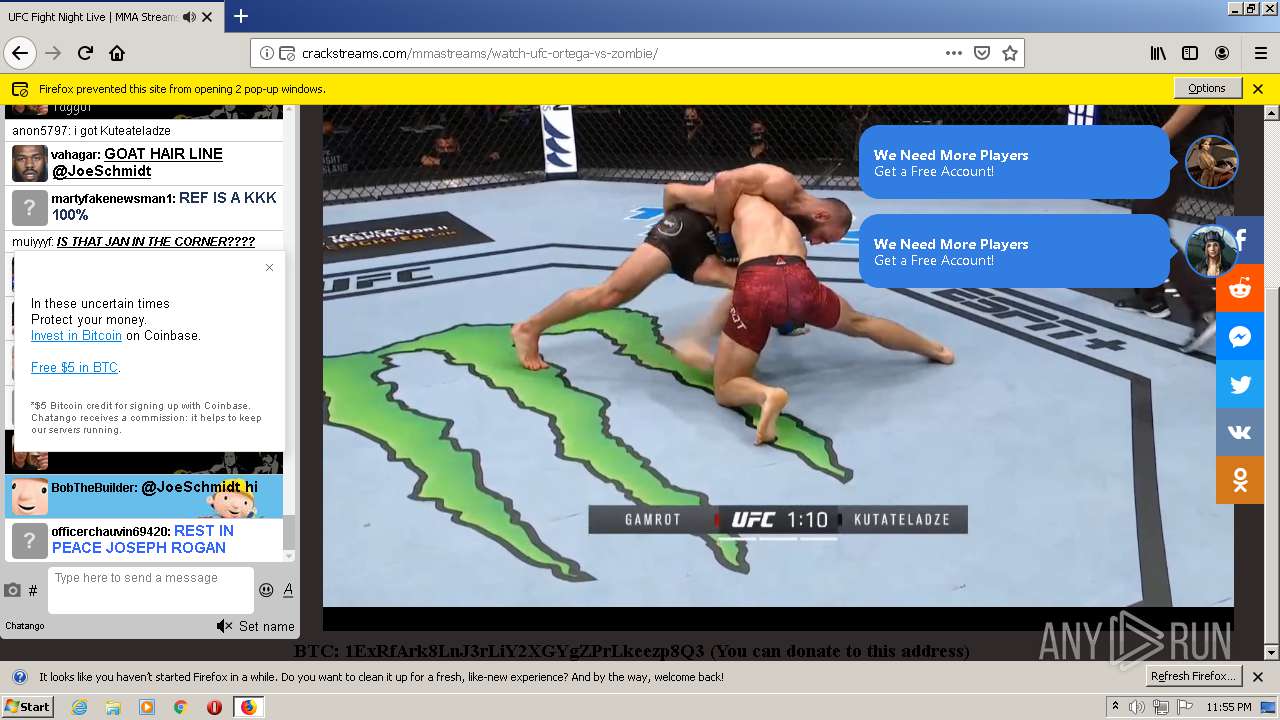Screen dimensions: 1280x720
Task: Click the address bar URL
Action: tap(480, 54)
